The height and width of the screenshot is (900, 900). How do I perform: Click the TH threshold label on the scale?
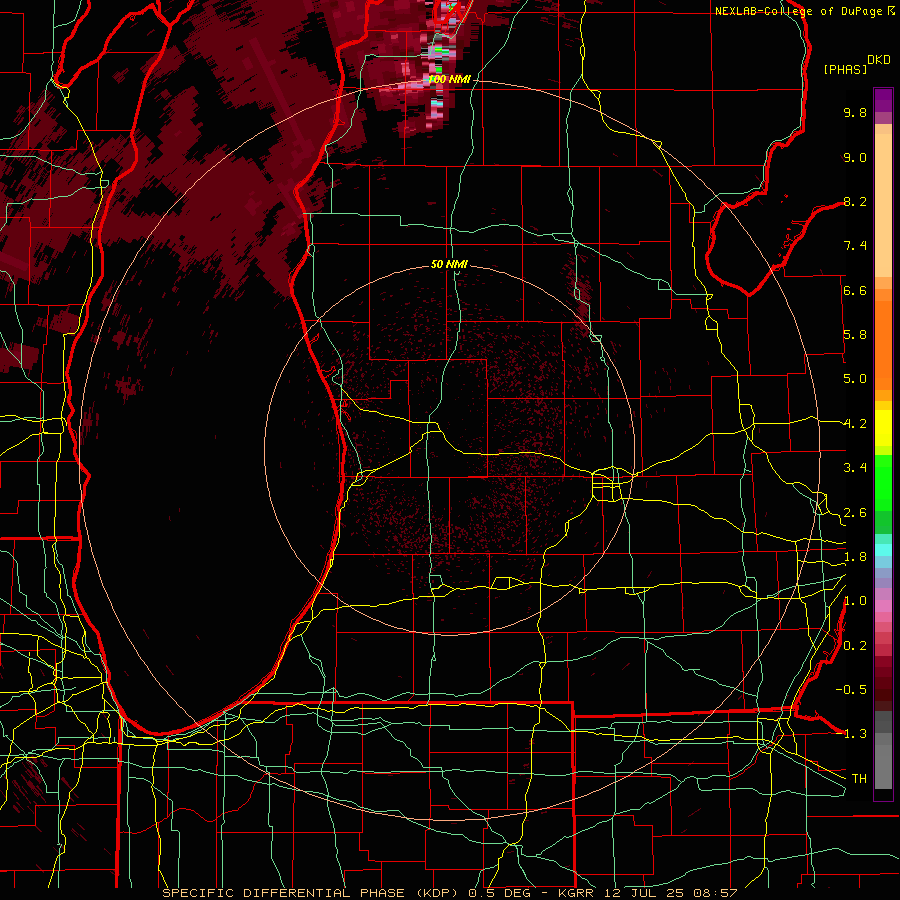tap(859, 779)
